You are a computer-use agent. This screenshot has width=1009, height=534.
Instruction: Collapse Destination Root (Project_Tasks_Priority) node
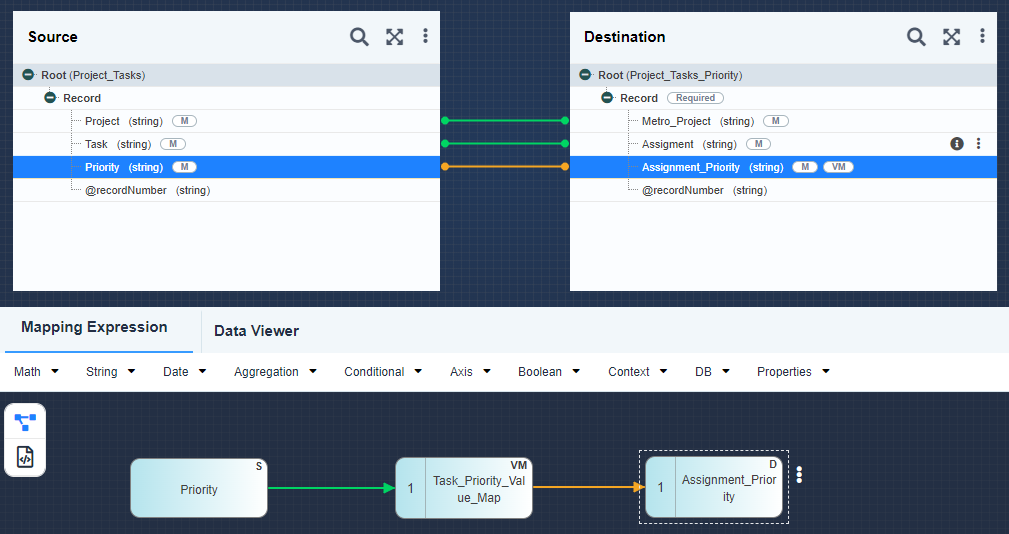(585, 75)
